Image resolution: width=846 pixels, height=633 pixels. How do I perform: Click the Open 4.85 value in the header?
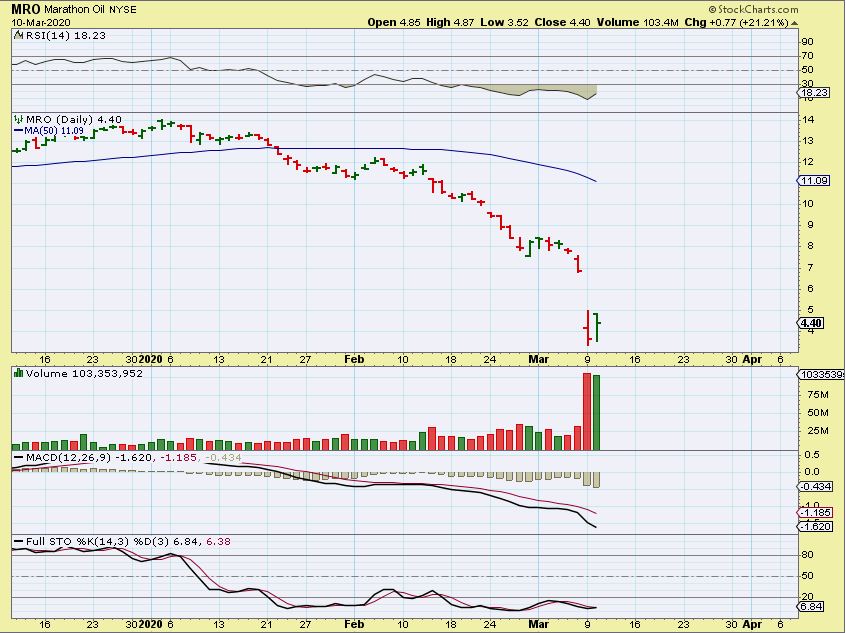coord(394,23)
